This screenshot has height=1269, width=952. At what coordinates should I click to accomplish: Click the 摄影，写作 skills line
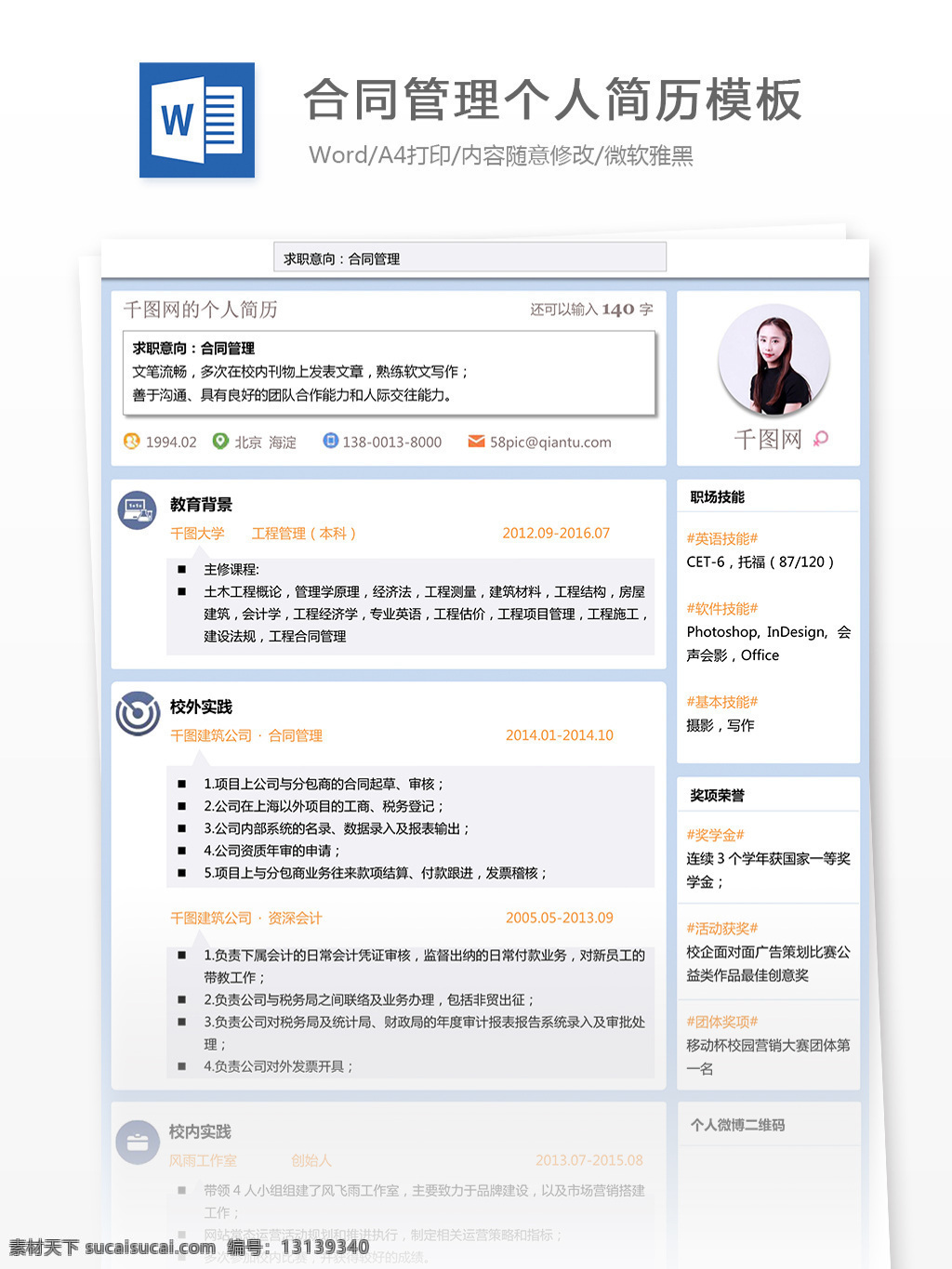tap(721, 725)
